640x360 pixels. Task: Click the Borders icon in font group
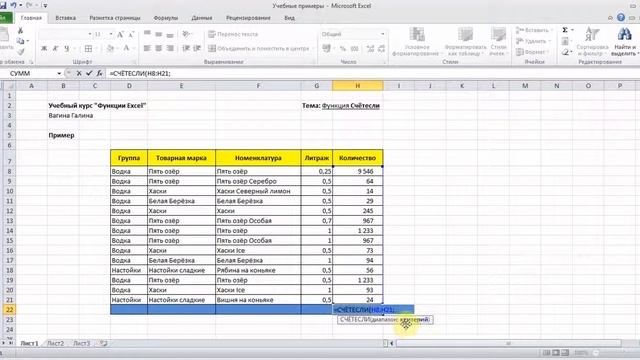(88, 49)
